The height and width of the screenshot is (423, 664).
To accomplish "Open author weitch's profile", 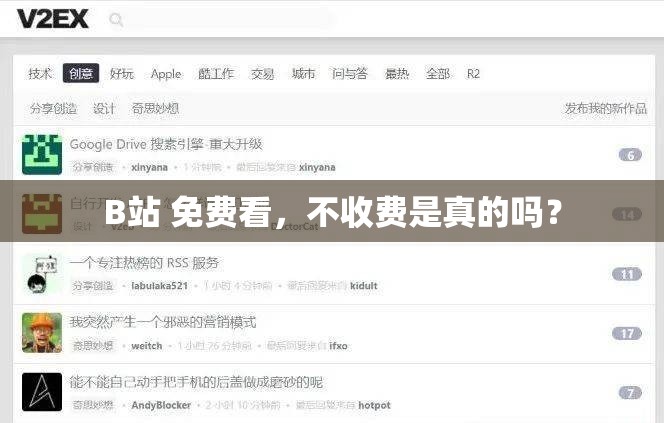I will tap(147, 346).
